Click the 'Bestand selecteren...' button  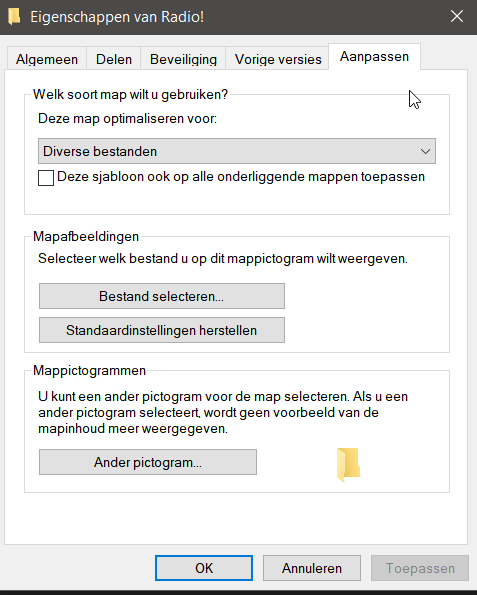[162, 296]
